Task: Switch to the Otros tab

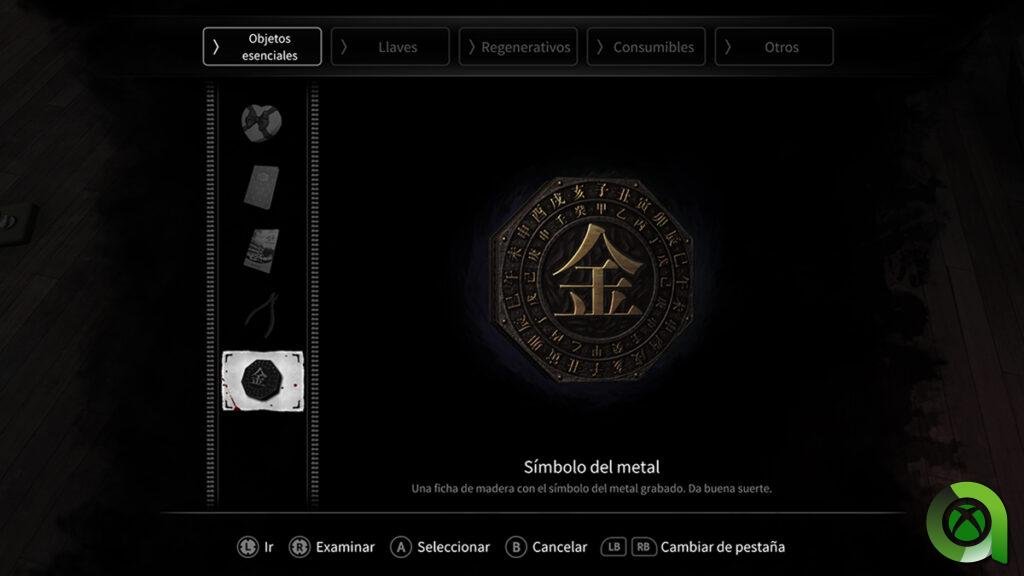Action: (x=774, y=46)
